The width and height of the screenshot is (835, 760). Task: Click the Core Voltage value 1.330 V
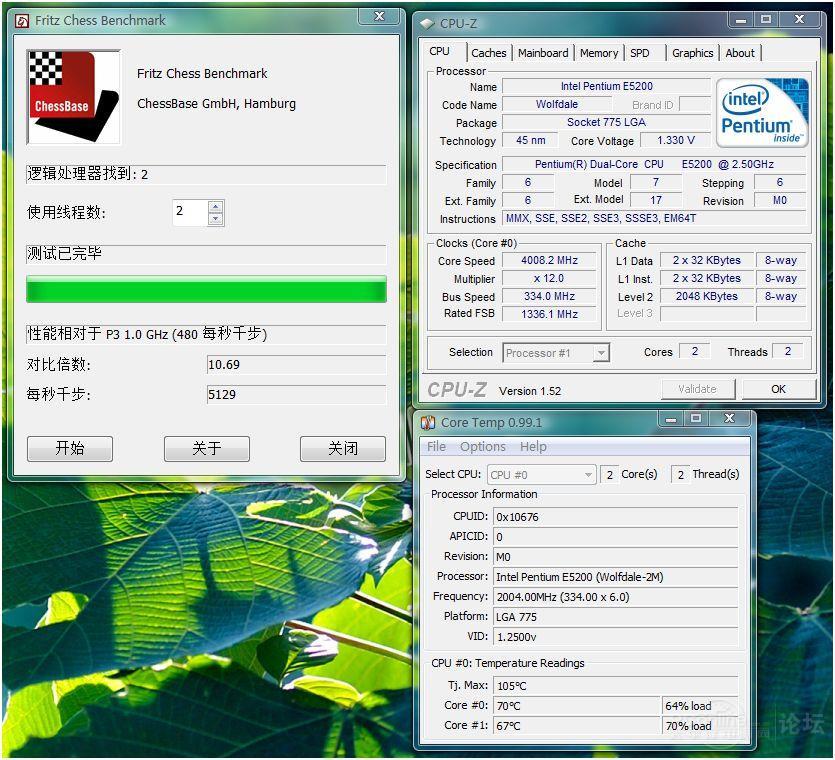point(675,141)
